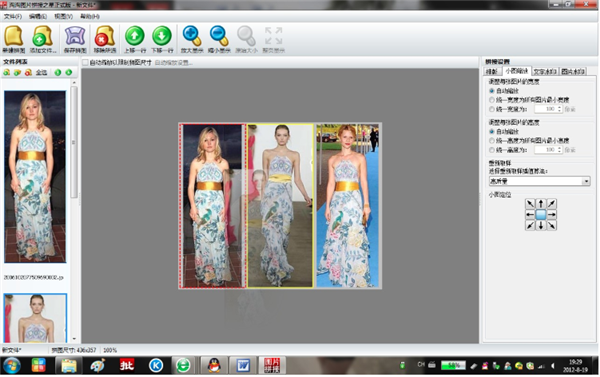Select the first woman's dress thumbnail in the file list
600x377 pixels.
(x=35, y=177)
